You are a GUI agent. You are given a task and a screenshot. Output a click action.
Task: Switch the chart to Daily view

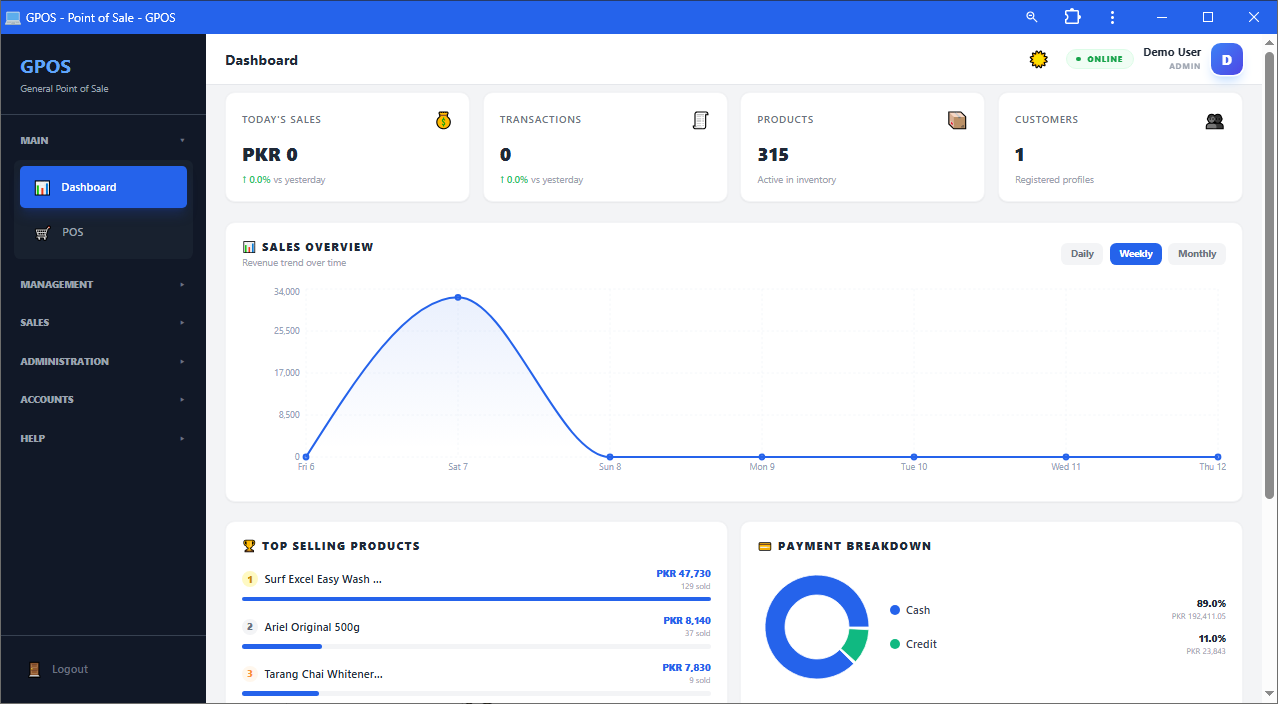pyautogui.click(x=1082, y=254)
